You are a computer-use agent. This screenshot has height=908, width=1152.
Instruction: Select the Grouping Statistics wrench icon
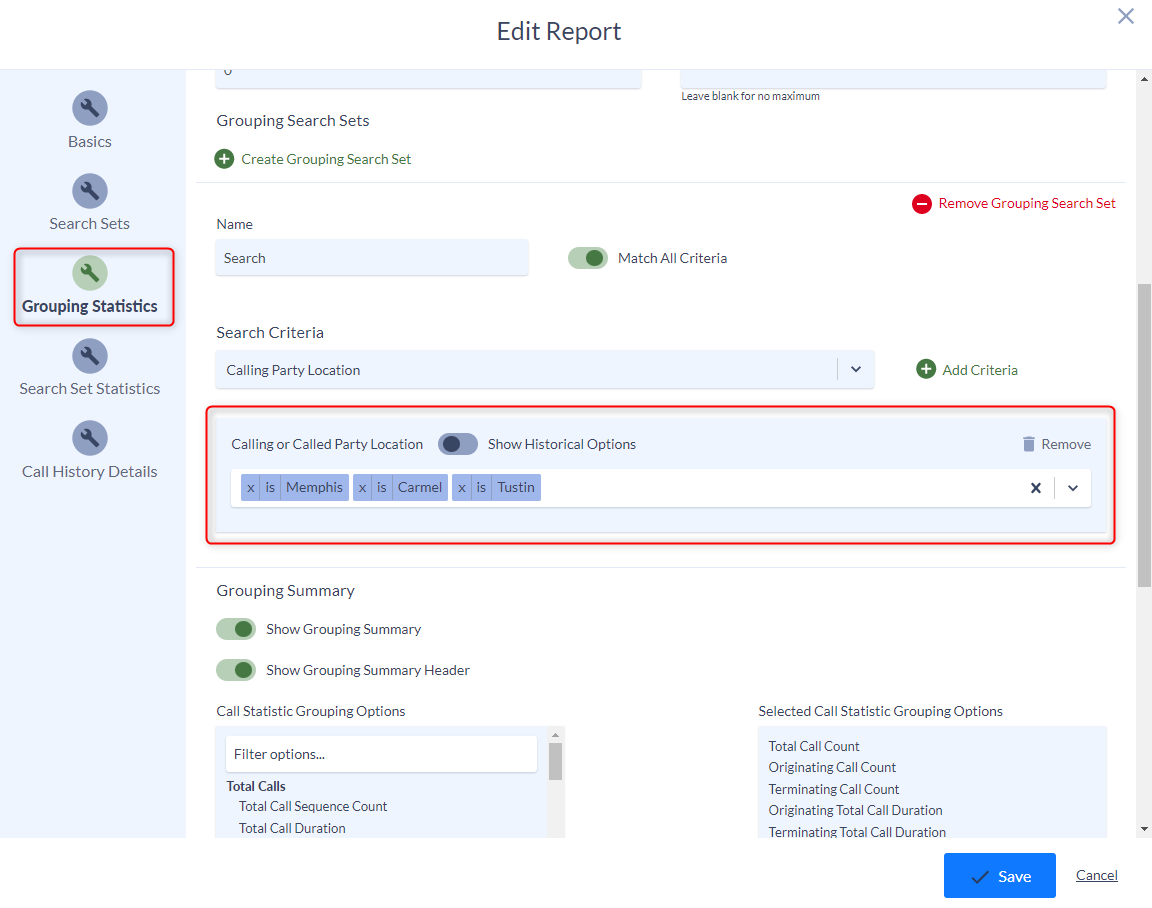[x=89, y=271]
